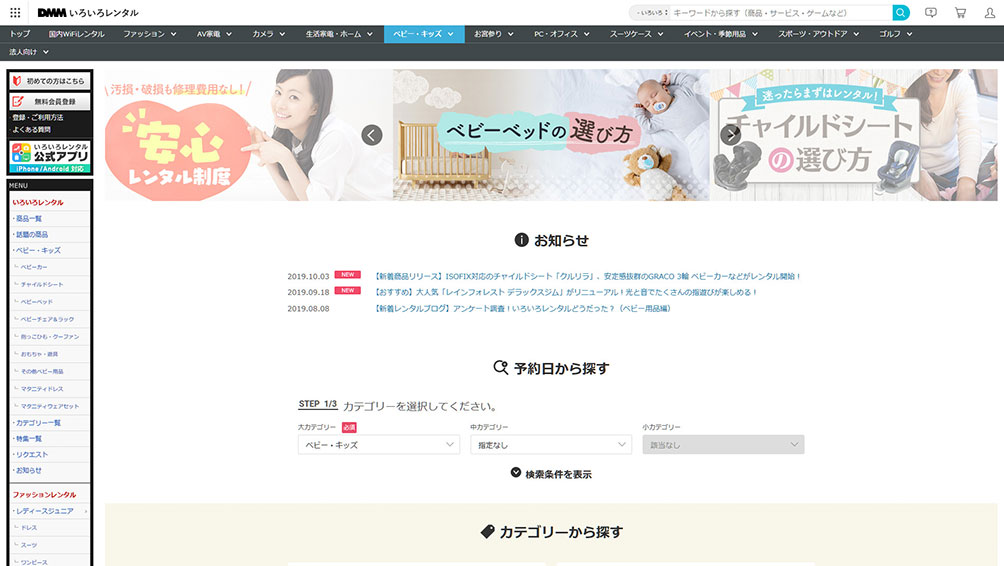Open the スーツケース nav menu
Viewport: 1004px width, 566px height.
point(636,34)
